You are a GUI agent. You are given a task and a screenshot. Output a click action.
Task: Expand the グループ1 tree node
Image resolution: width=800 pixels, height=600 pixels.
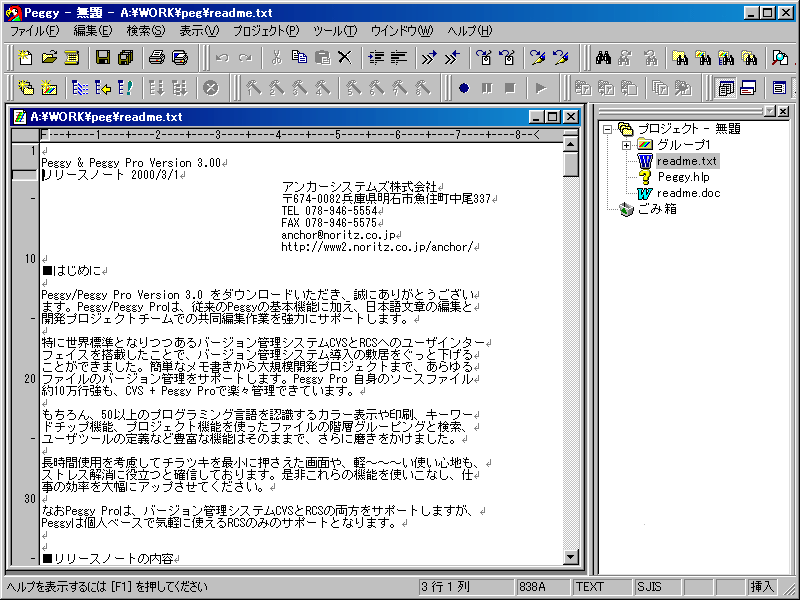[626, 145]
